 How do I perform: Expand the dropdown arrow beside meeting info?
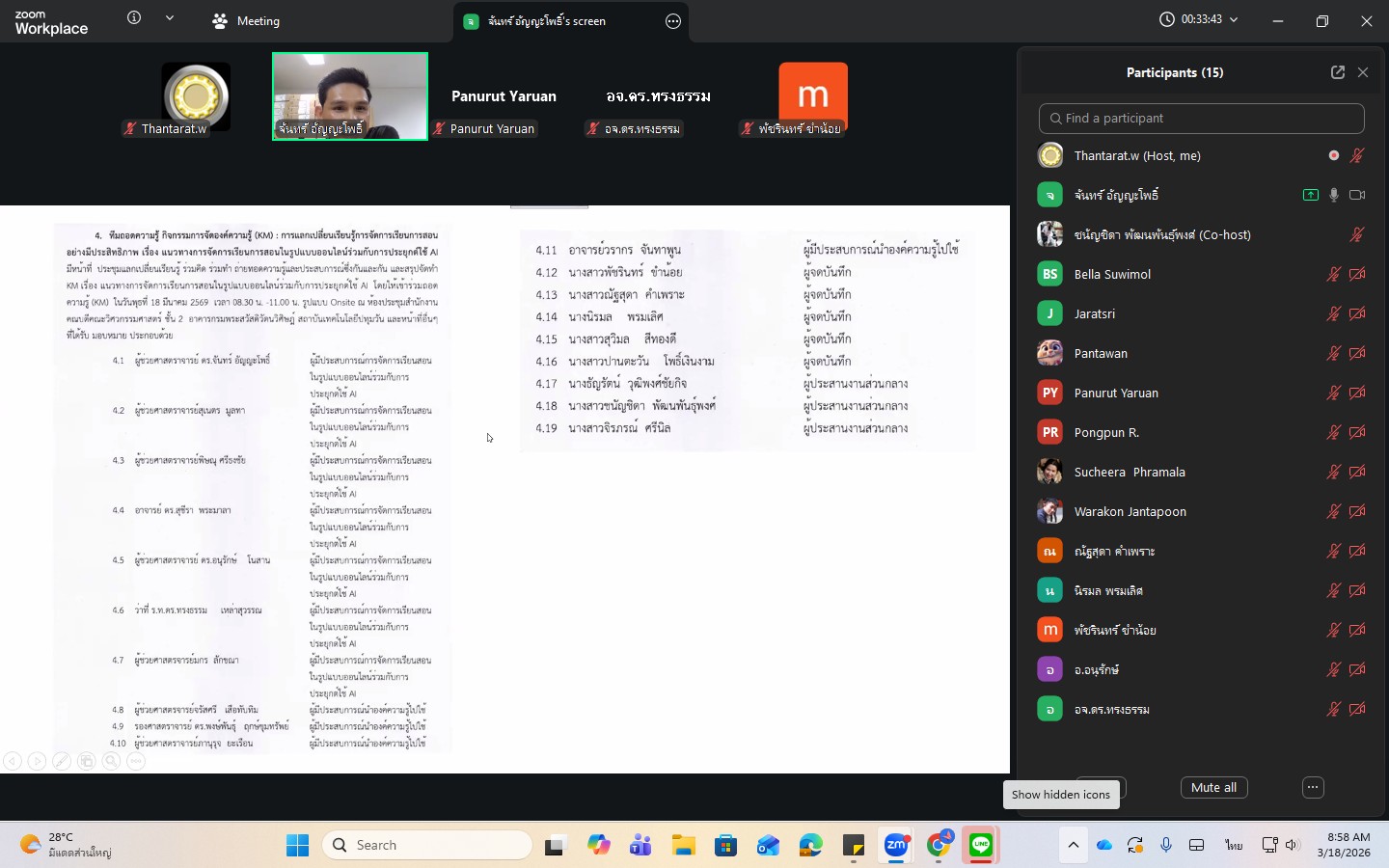170,18
